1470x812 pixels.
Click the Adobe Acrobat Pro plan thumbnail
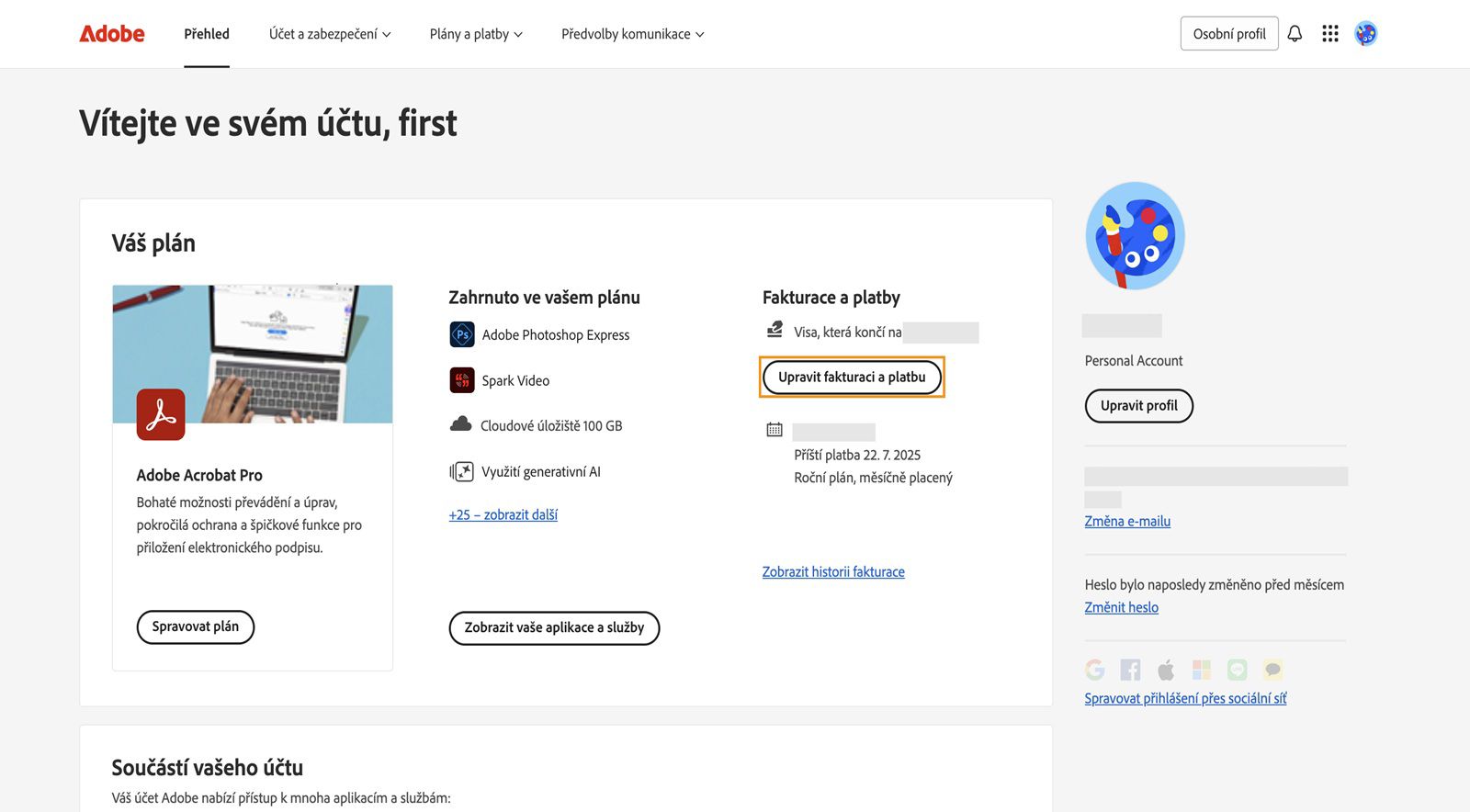[x=252, y=354]
